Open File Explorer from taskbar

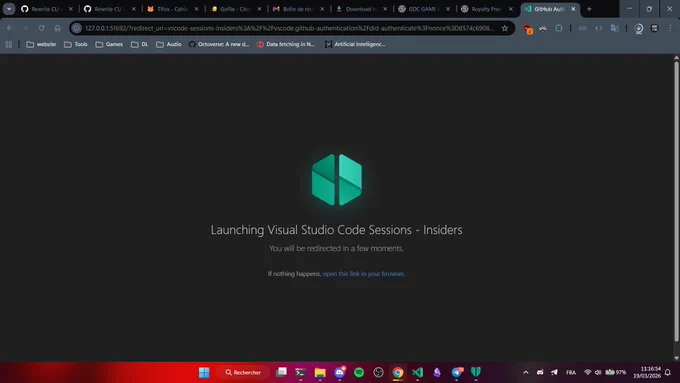coord(320,372)
